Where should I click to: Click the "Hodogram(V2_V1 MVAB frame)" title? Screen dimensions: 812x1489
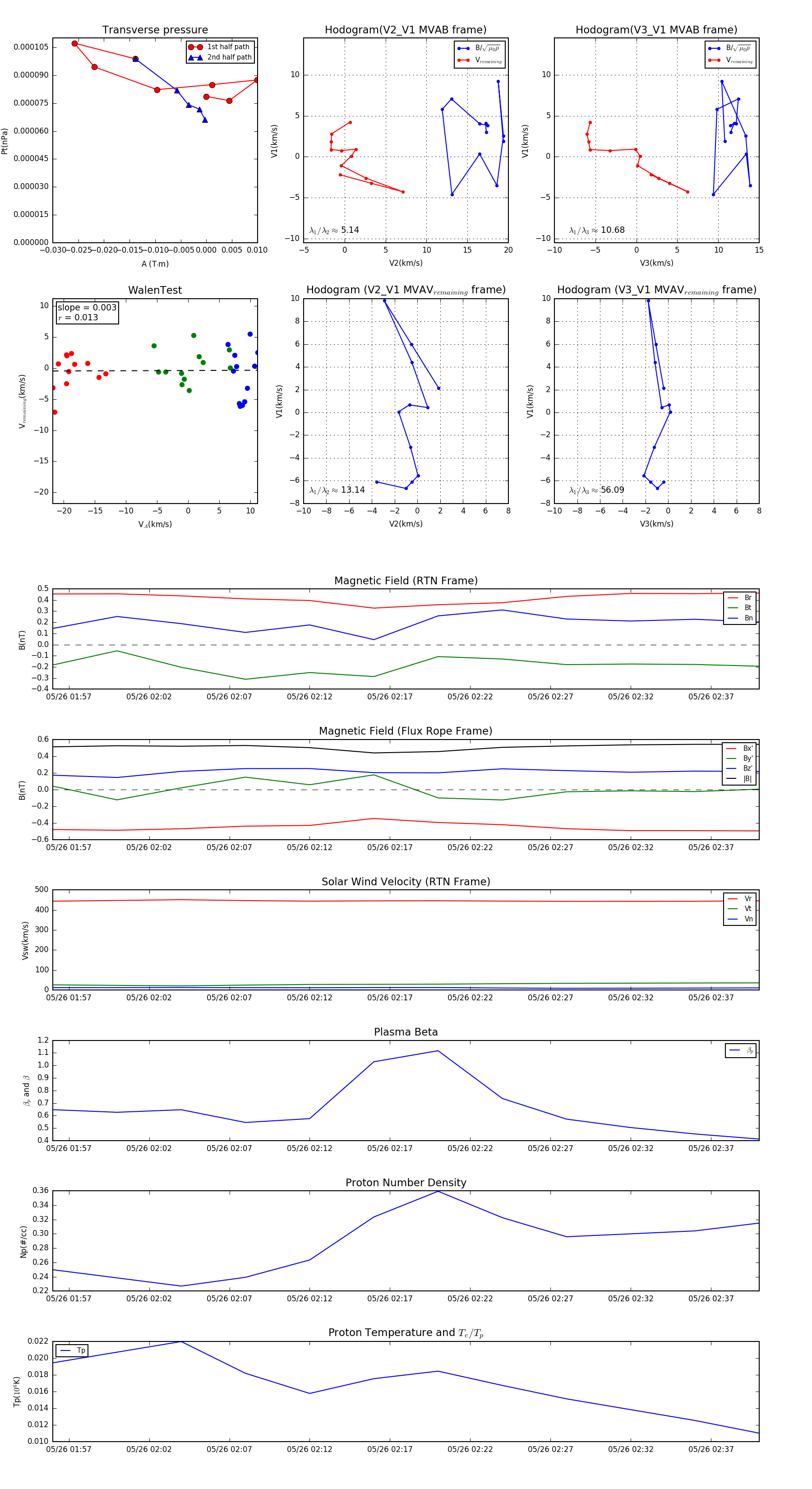(406, 30)
